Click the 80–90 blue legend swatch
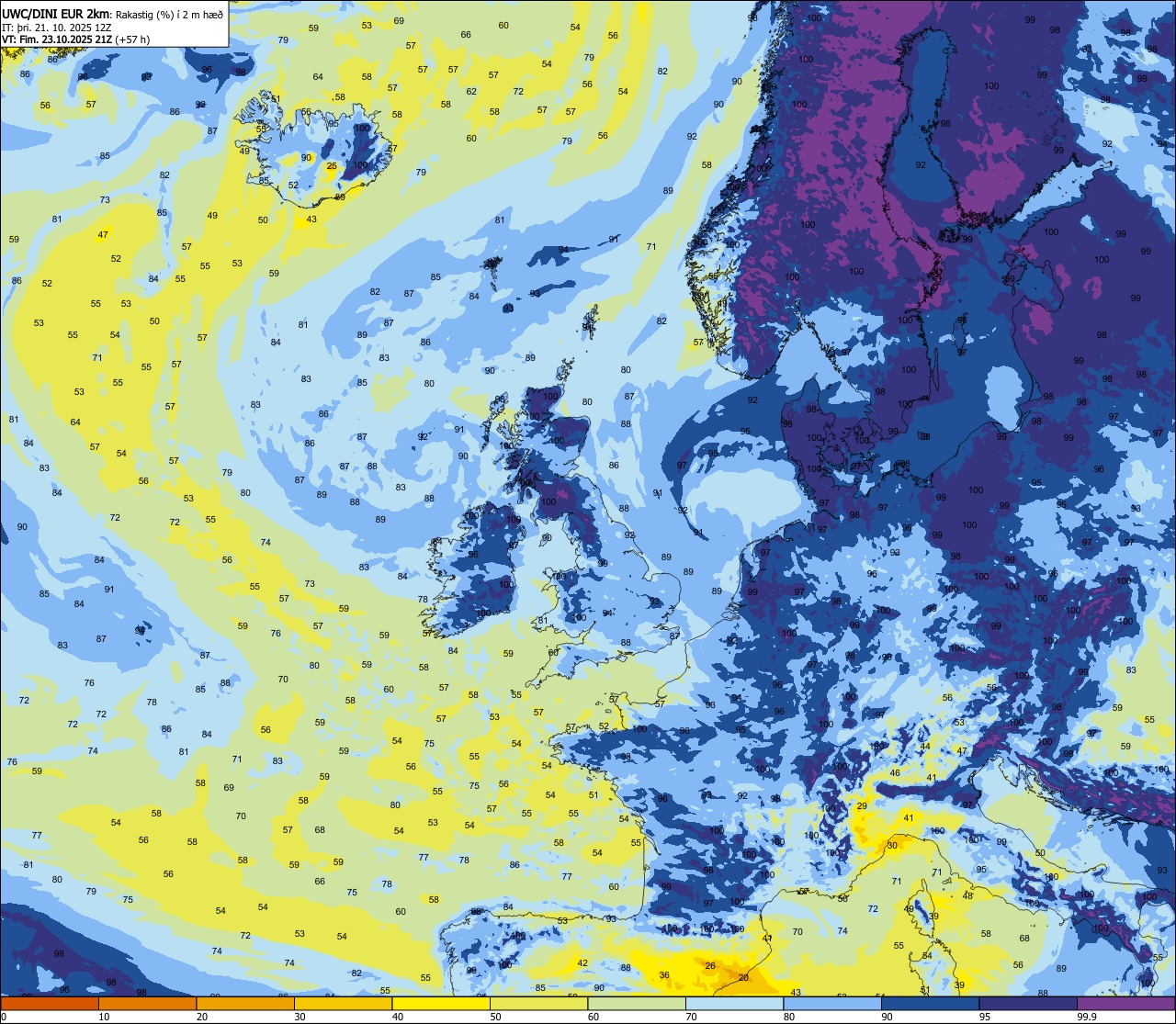Image resolution: width=1176 pixels, height=1024 pixels. pyautogui.click(x=832, y=1003)
